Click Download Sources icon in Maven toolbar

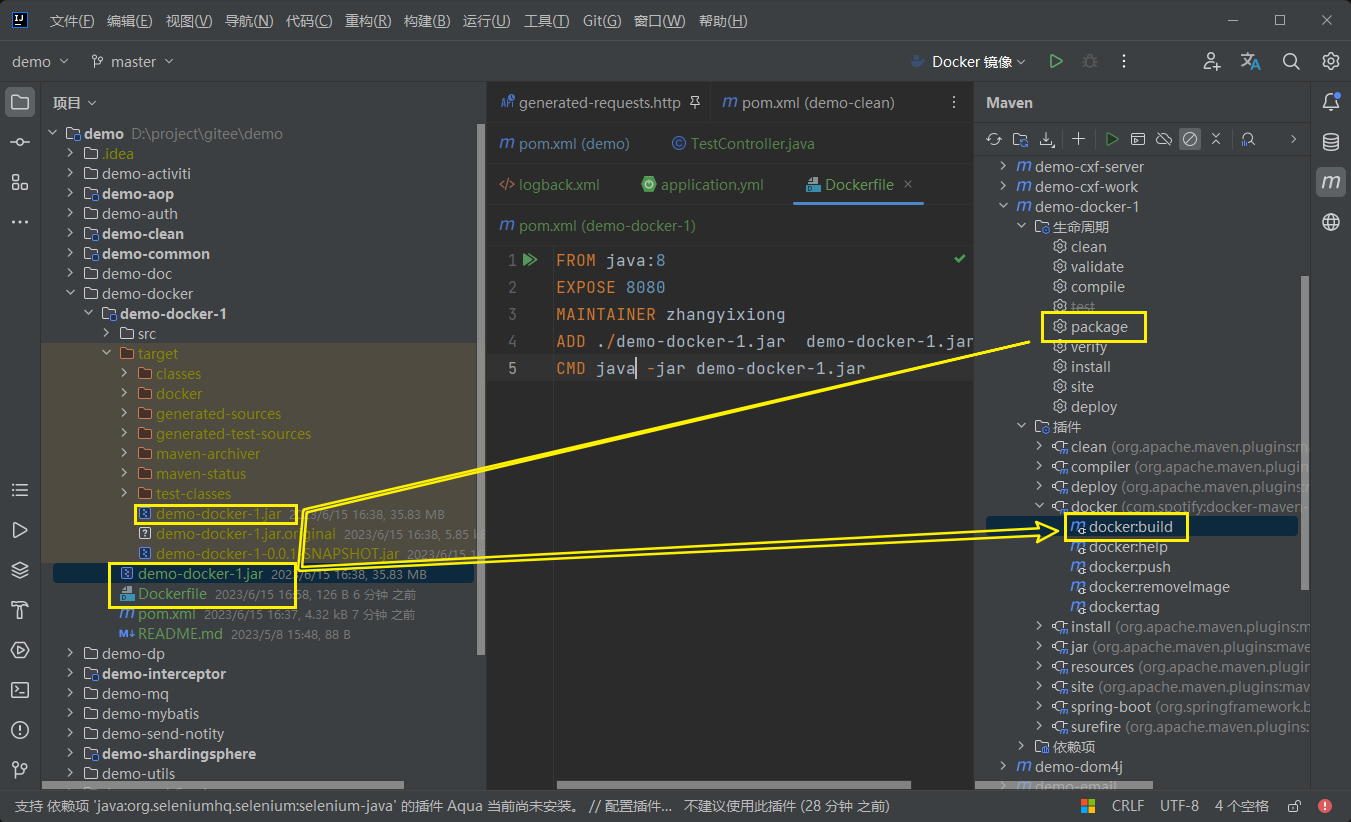pyautogui.click(x=1047, y=139)
